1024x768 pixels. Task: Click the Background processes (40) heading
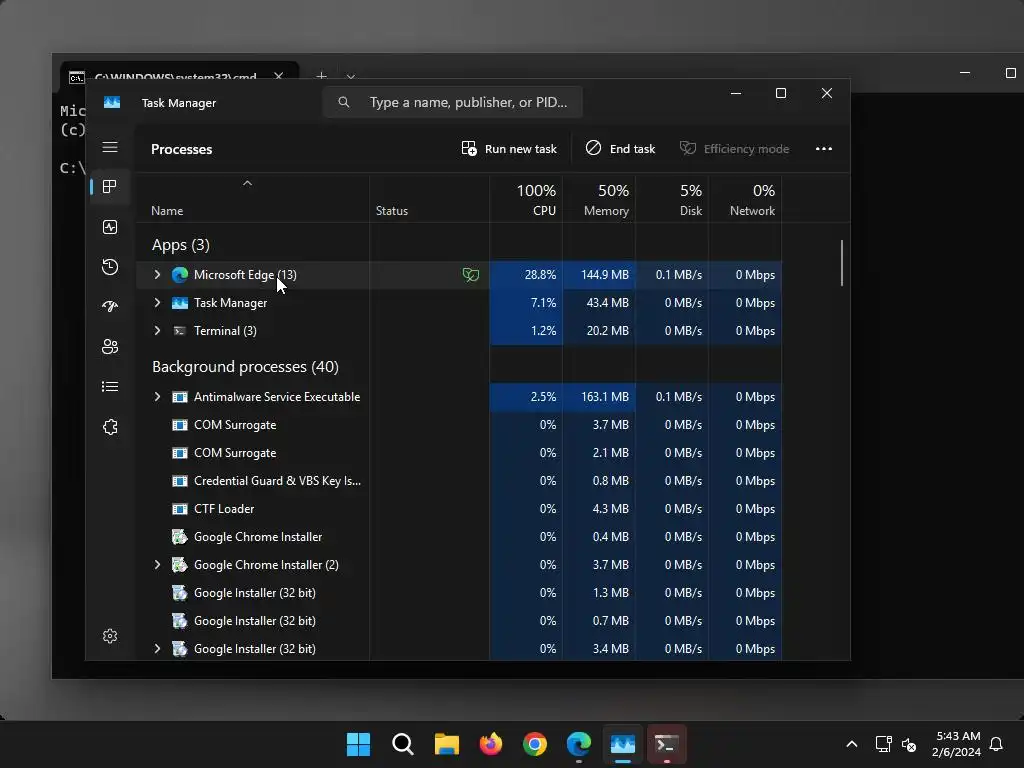coord(246,367)
